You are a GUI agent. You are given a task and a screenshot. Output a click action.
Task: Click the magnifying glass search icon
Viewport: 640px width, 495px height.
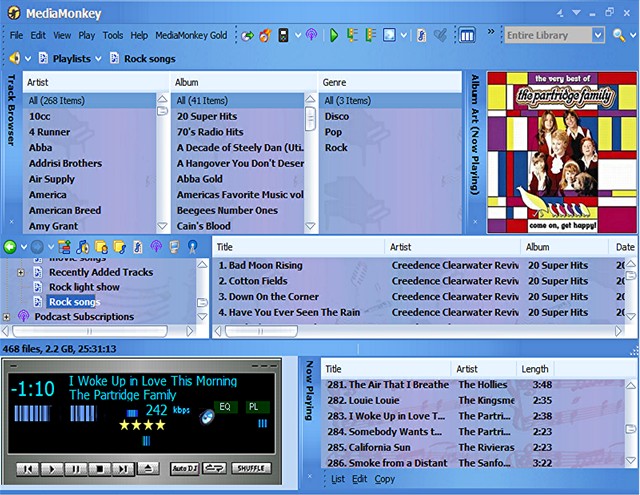[x=619, y=36]
